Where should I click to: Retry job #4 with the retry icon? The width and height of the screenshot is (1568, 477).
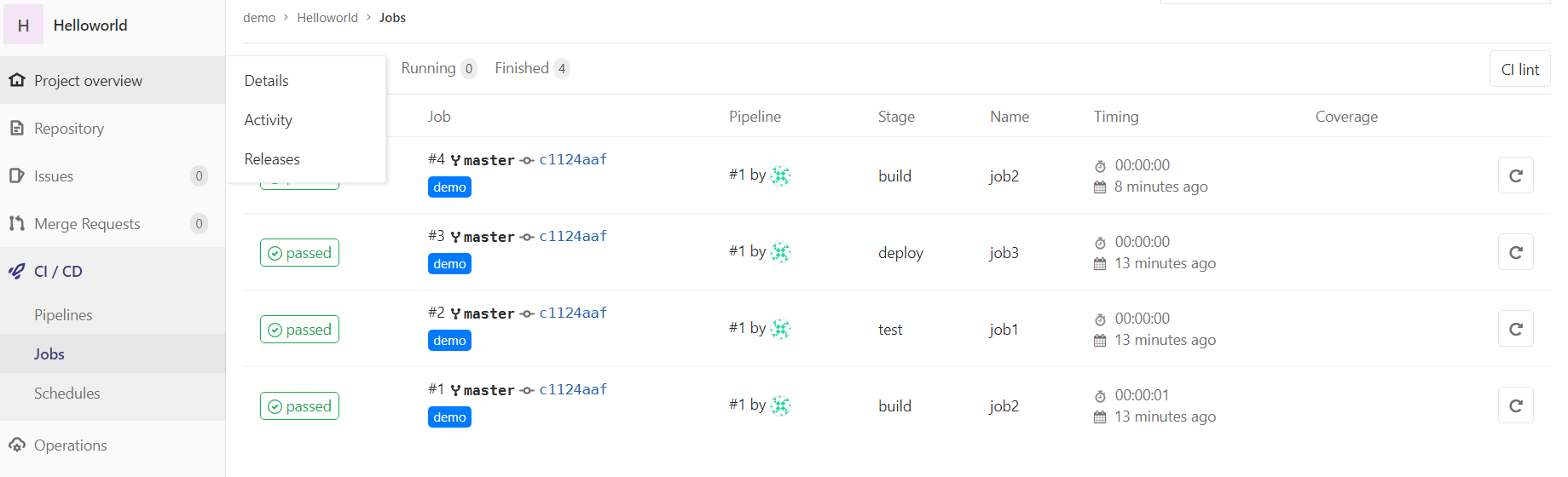tap(1515, 175)
